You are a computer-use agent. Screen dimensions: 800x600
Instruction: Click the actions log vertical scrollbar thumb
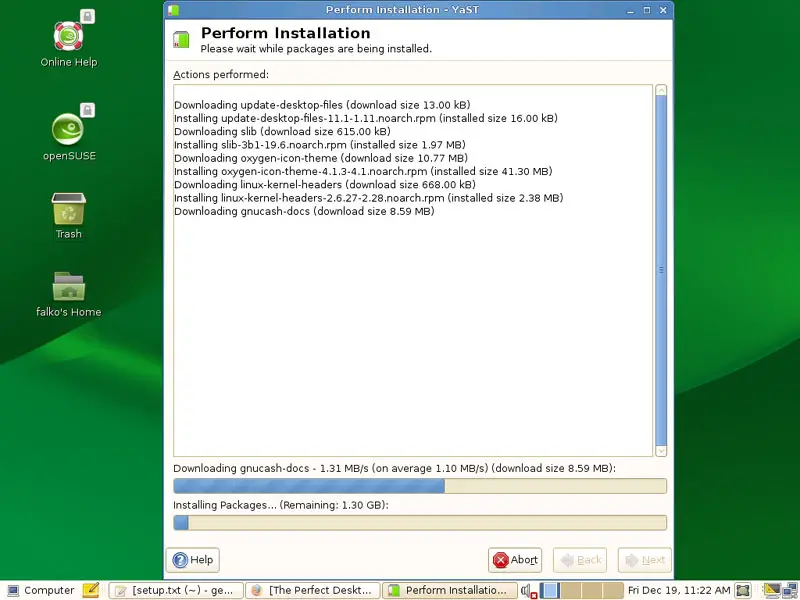pos(661,270)
